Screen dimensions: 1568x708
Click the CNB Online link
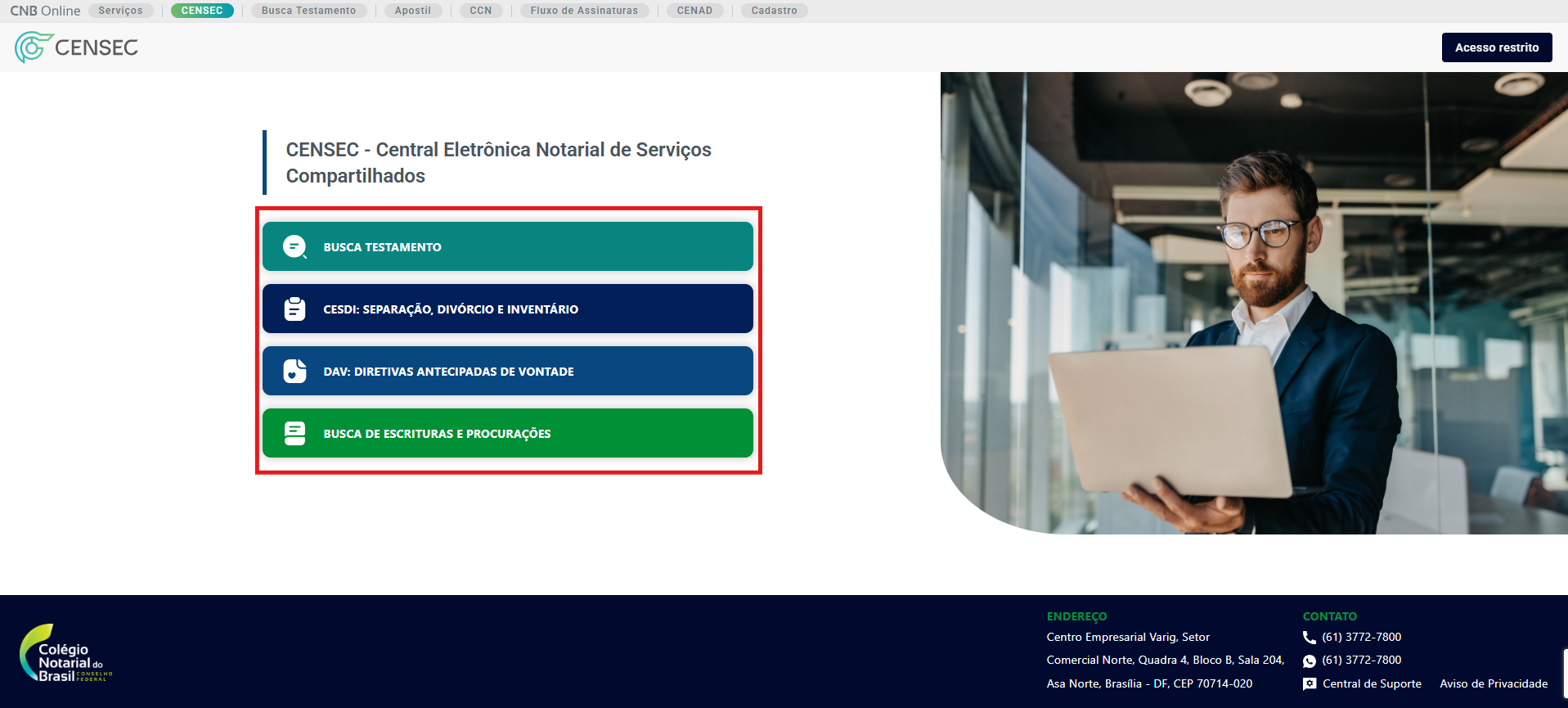point(45,11)
